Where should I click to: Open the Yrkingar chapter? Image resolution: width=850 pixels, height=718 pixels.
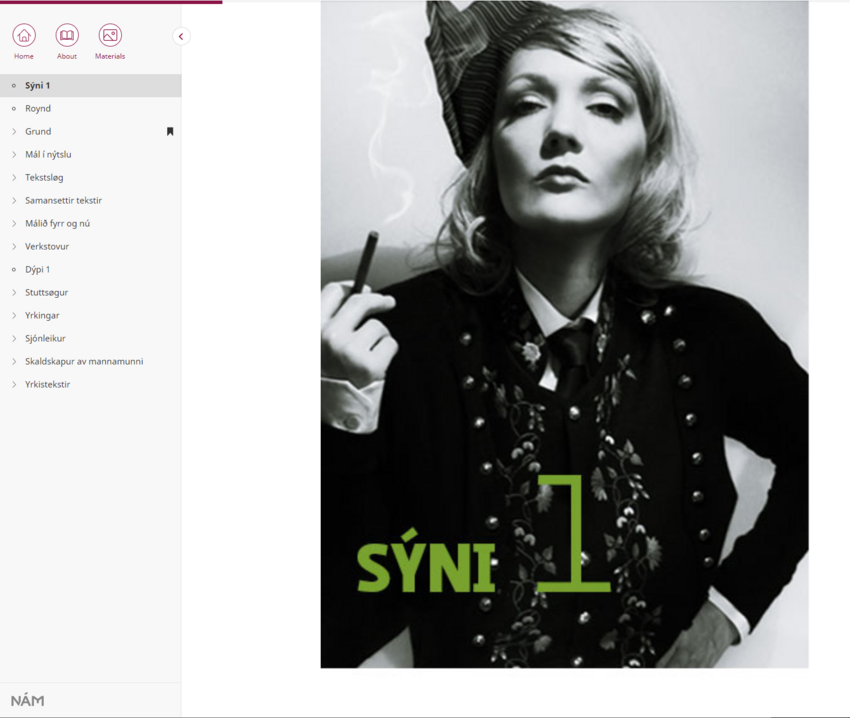point(42,315)
